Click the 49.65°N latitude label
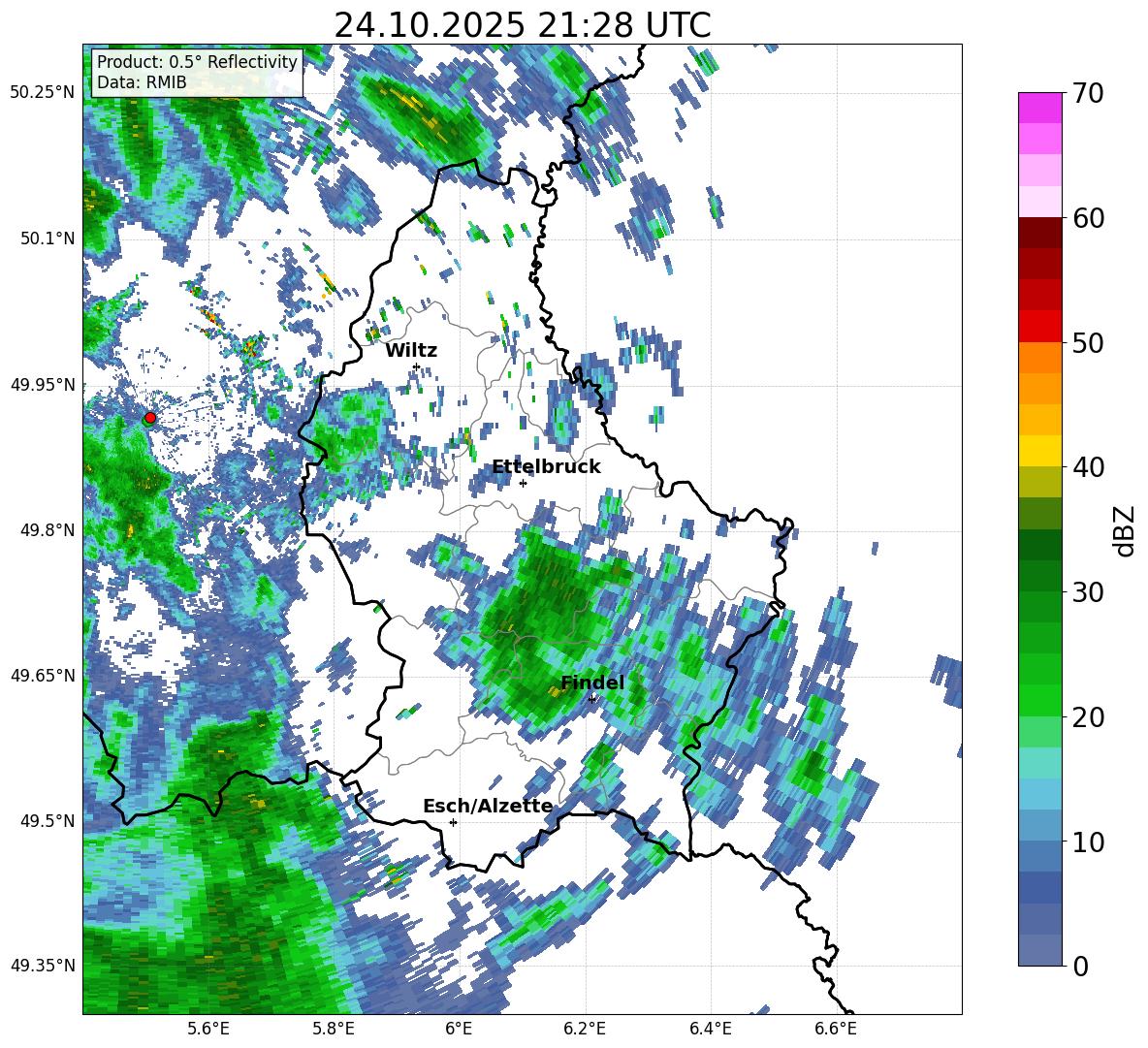 click(x=43, y=675)
